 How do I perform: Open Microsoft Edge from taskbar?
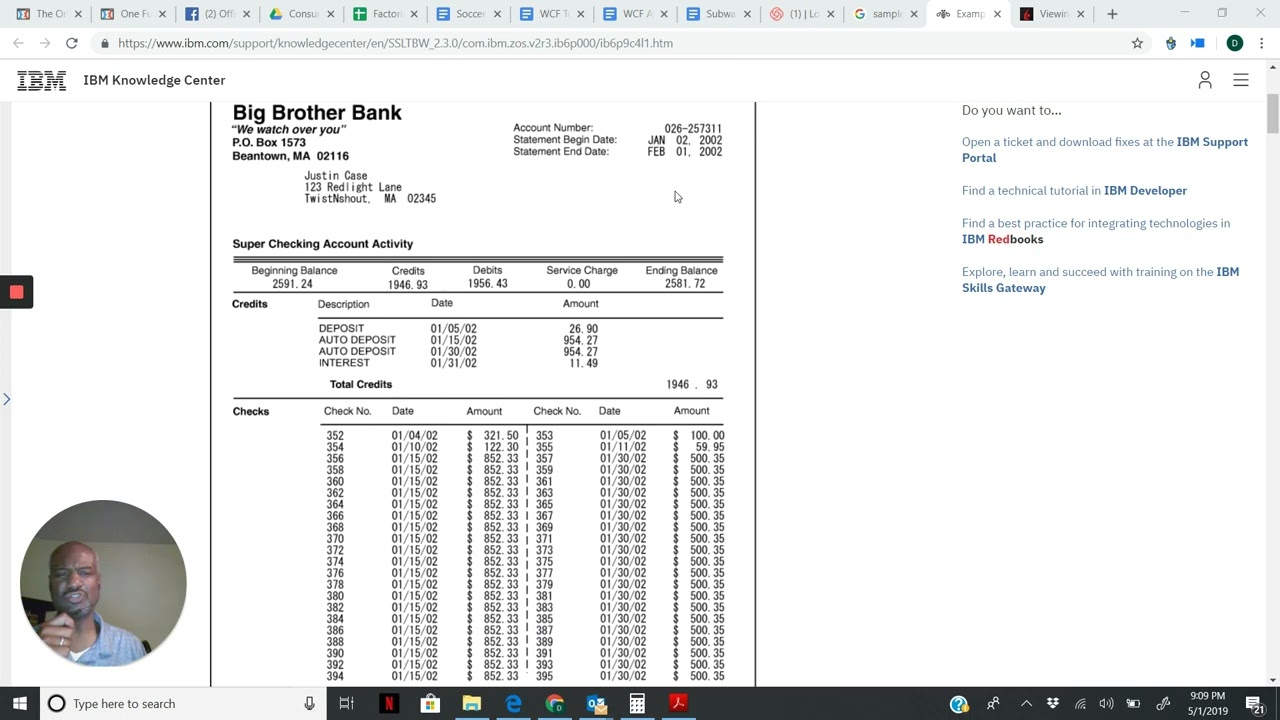point(513,704)
